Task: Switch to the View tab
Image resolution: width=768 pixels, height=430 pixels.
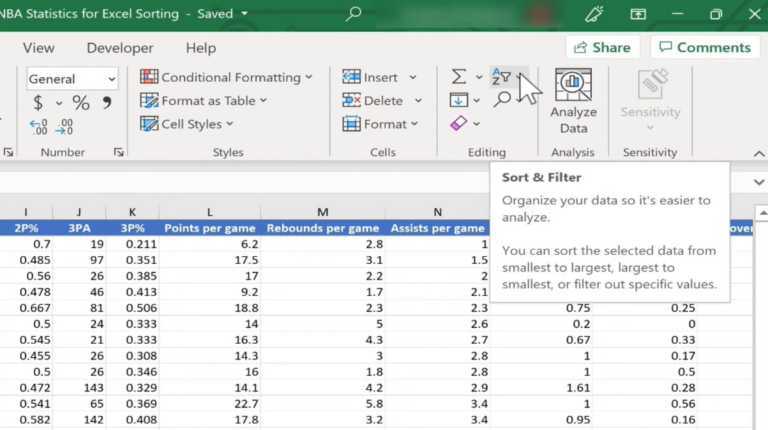Action: point(39,48)
